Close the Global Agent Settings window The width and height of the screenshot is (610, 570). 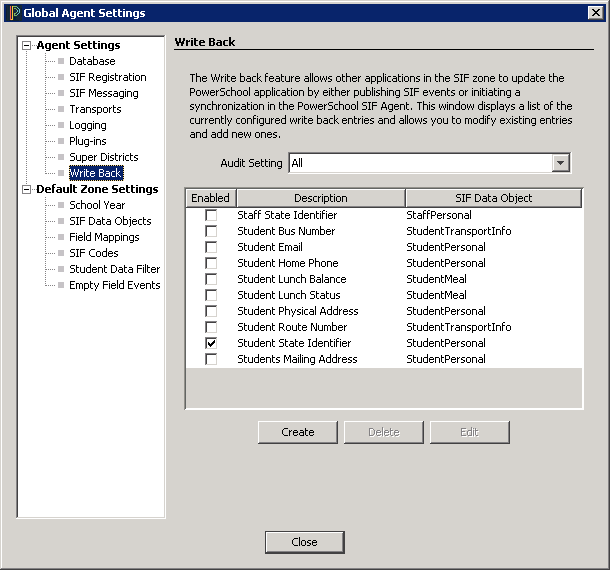pyautogui.click(x=595, y=13)
